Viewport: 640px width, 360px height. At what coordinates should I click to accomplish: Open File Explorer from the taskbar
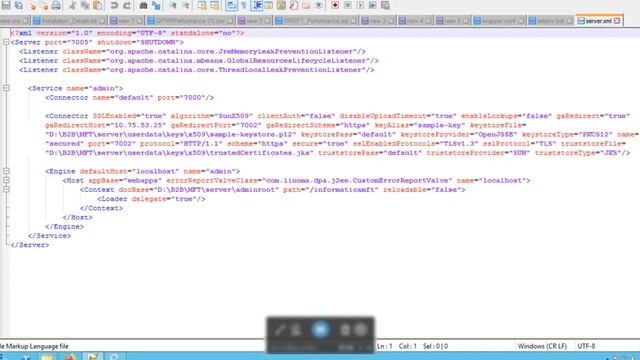click(x=47, y=357)
